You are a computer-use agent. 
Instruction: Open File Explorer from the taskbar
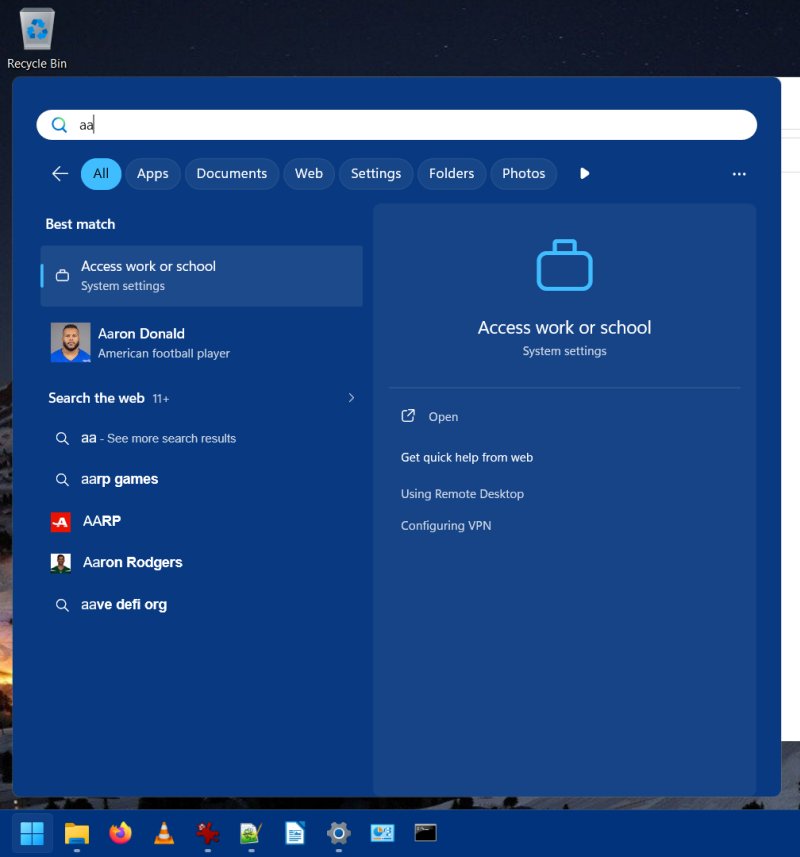coord(77,833)
